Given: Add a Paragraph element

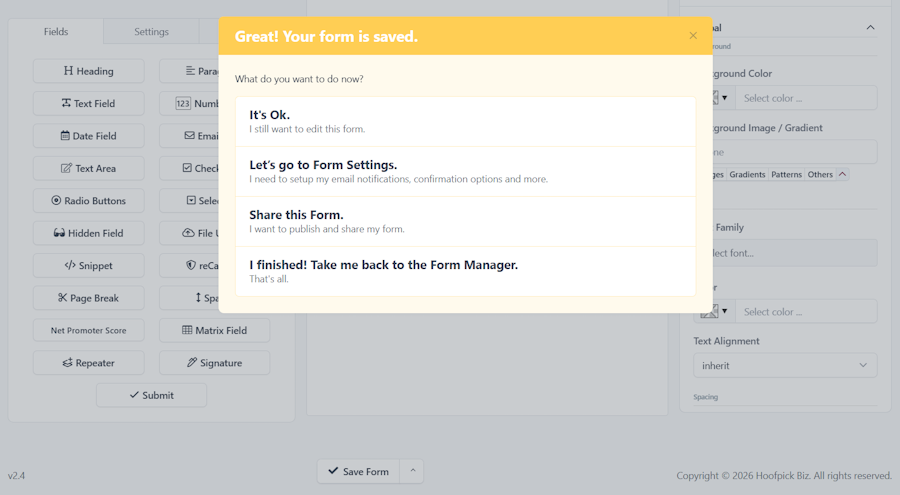Looking at the screenshot, I should 189,71.
